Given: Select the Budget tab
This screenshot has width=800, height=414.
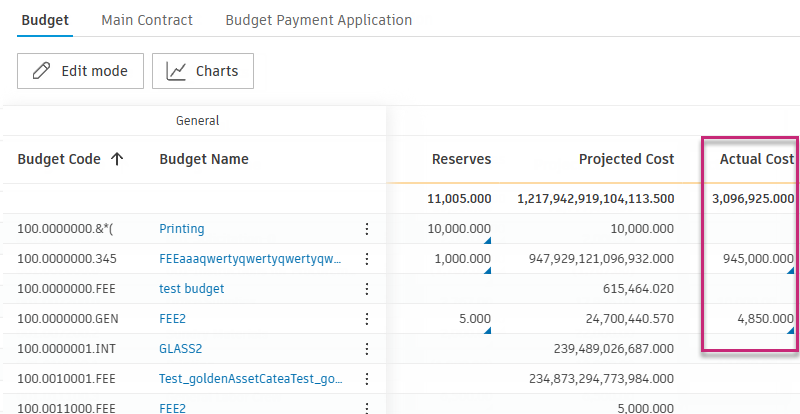Looking at the screenshot, I should point(44,20).
